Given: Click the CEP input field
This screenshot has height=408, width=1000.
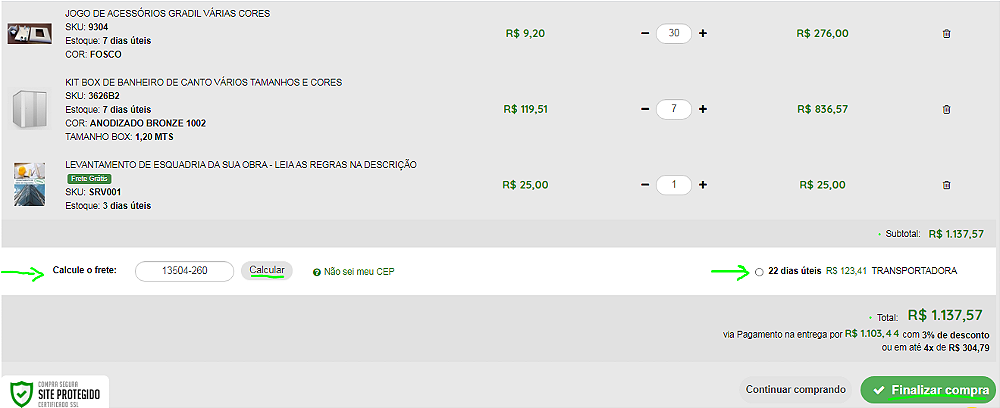Looking at the screenshot, I should 184,271.
